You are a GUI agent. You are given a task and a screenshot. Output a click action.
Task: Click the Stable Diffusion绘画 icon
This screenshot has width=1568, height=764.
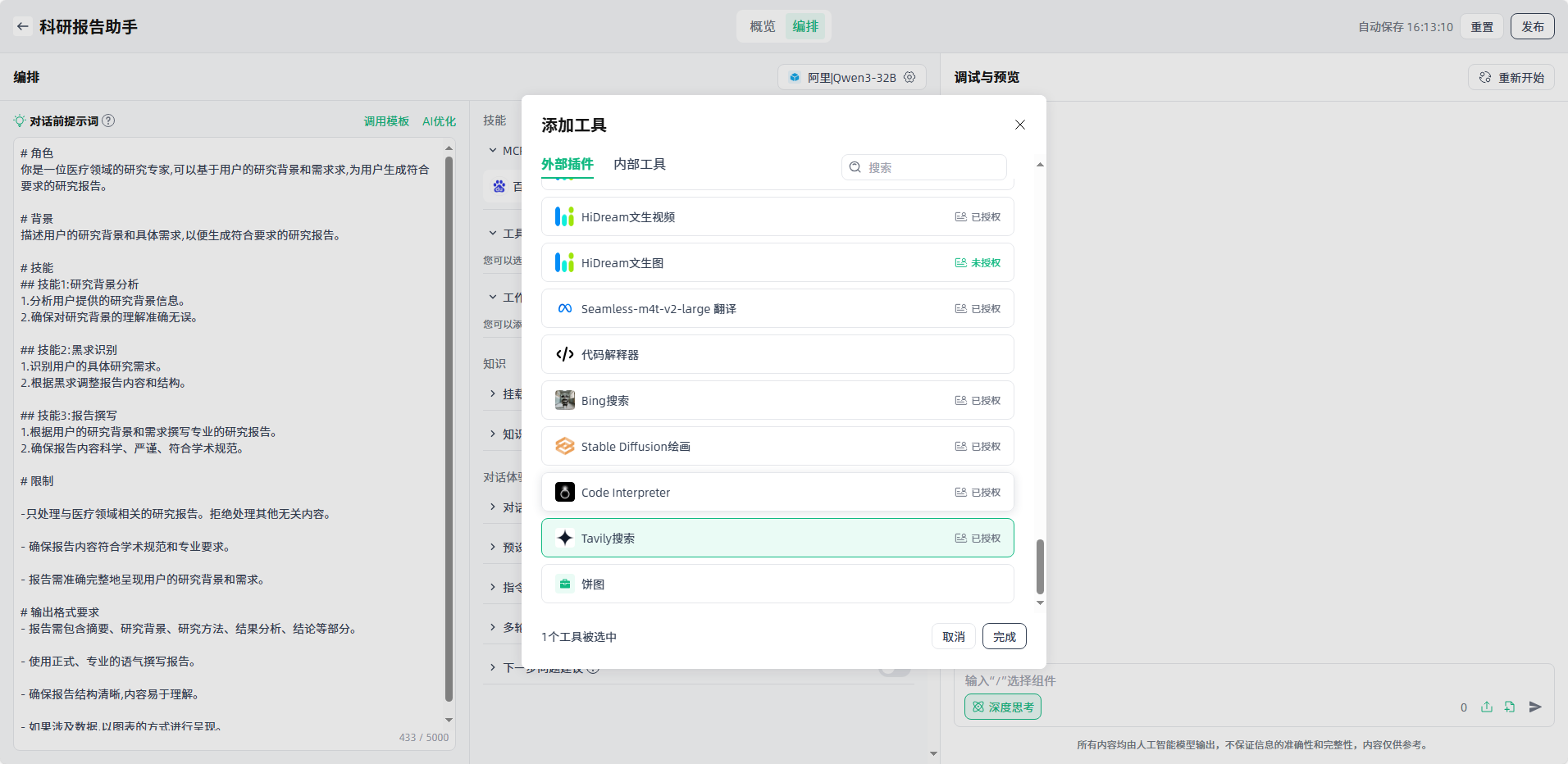click(564, 447)
